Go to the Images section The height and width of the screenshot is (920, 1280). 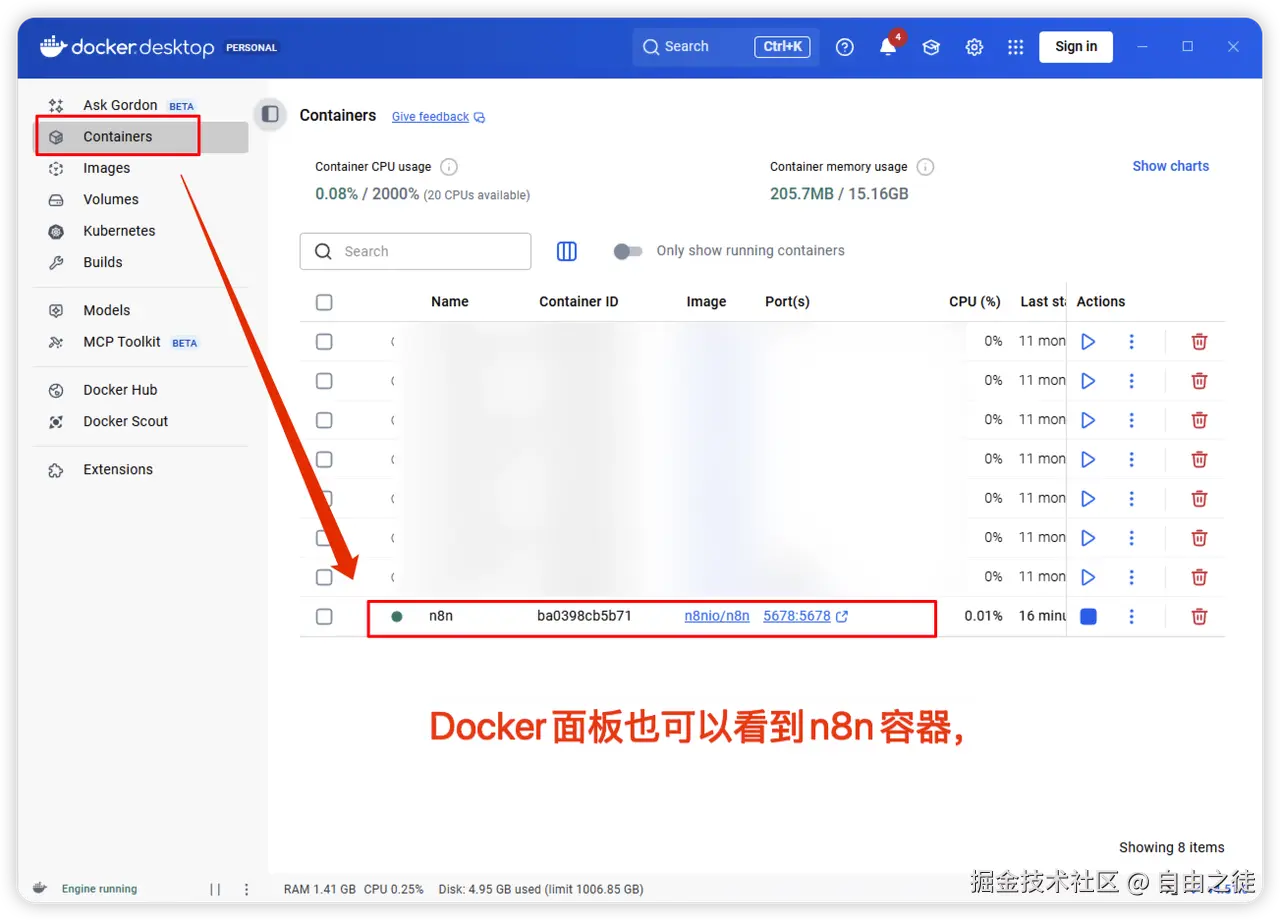click(x=107, y=168)
